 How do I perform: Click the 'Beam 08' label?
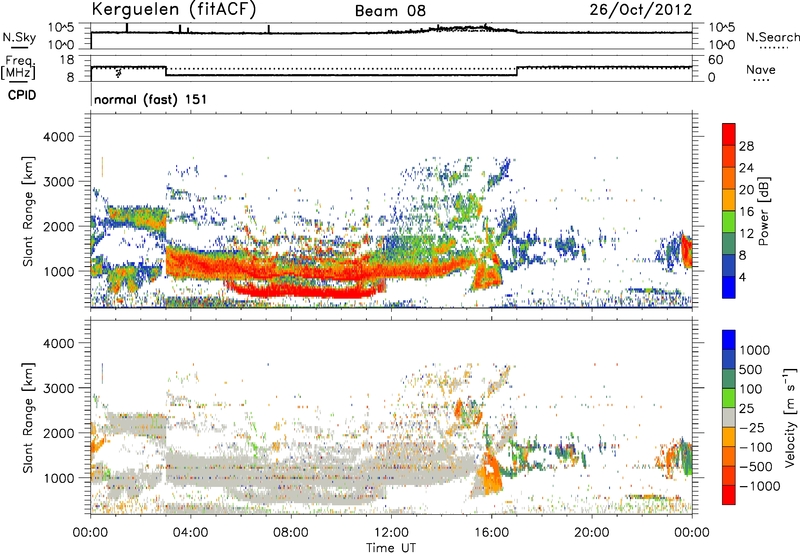[390, 11]
